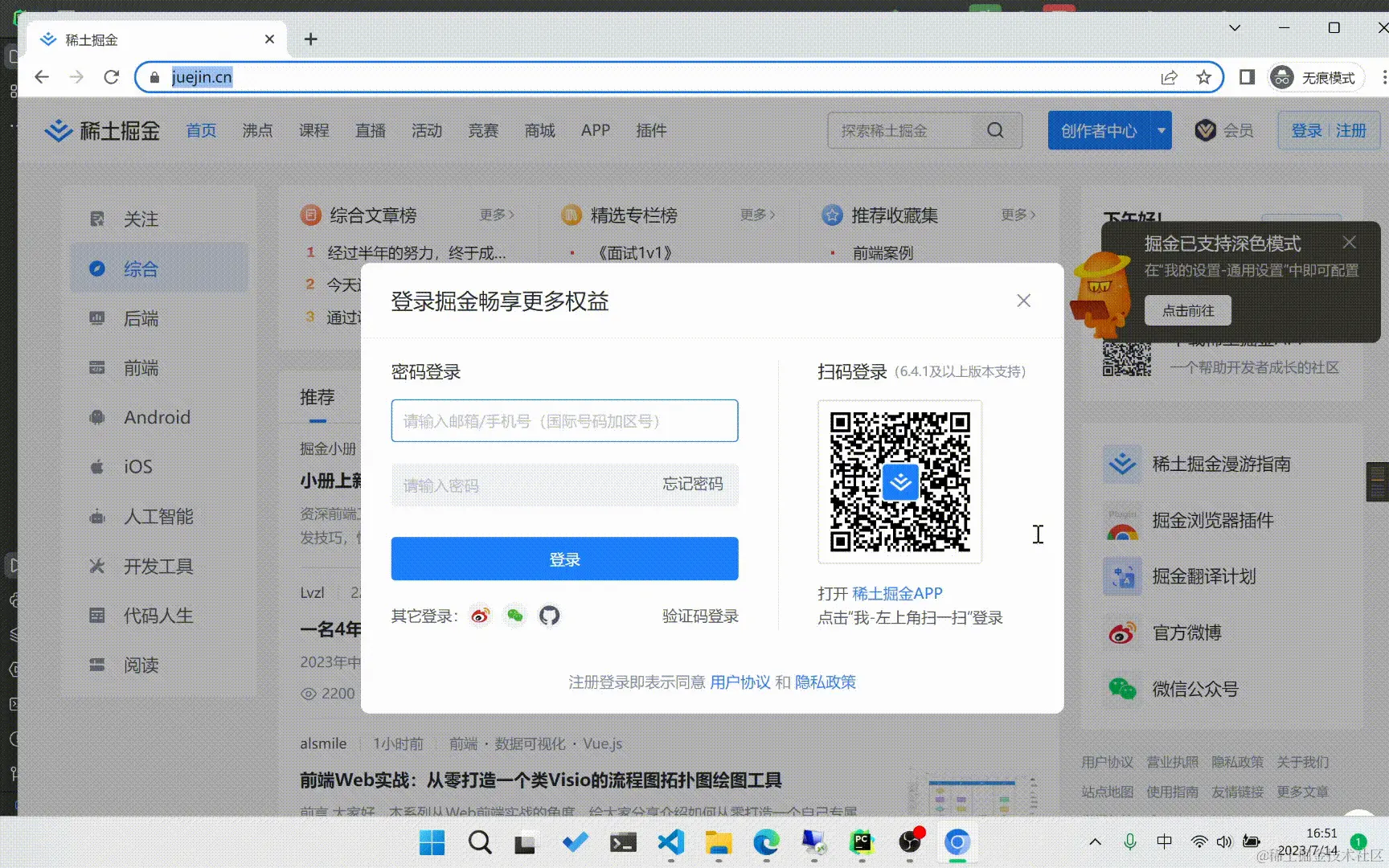Click the blue 登录 button
1389x868 pixels.
pyautogui.click(x=563, y=558)
